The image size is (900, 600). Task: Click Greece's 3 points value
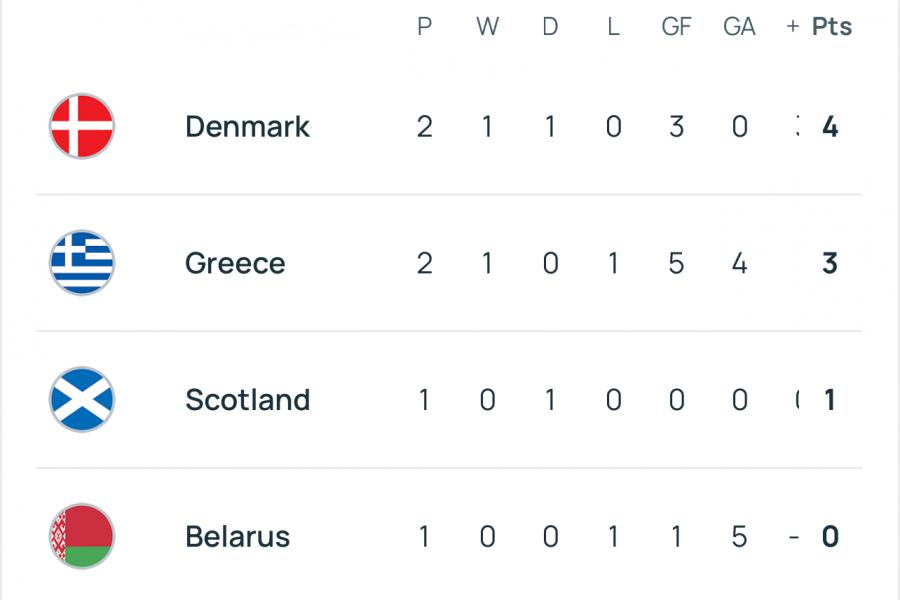829,264
